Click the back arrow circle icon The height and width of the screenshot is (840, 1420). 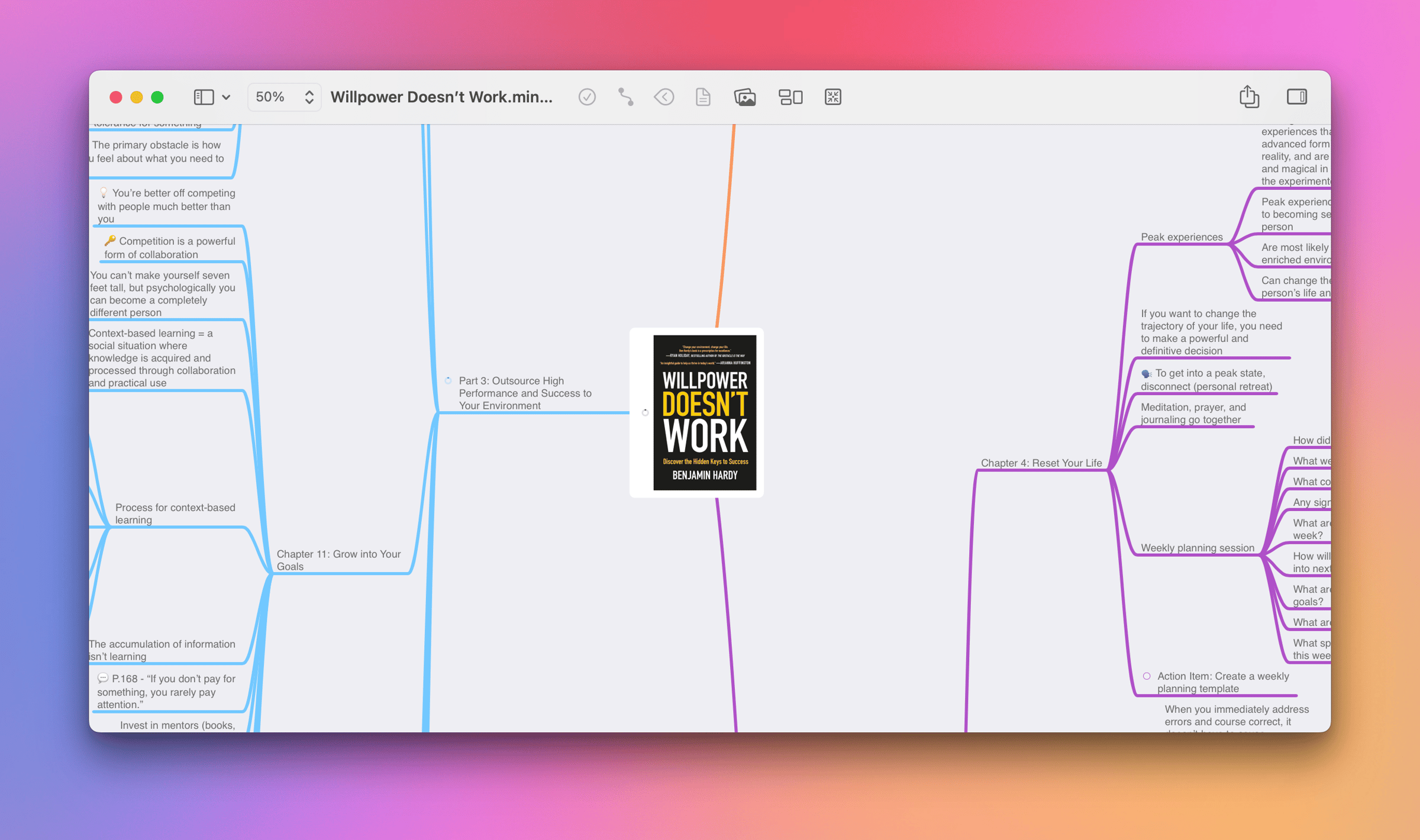pyautogui.click(x=664, y=97)
